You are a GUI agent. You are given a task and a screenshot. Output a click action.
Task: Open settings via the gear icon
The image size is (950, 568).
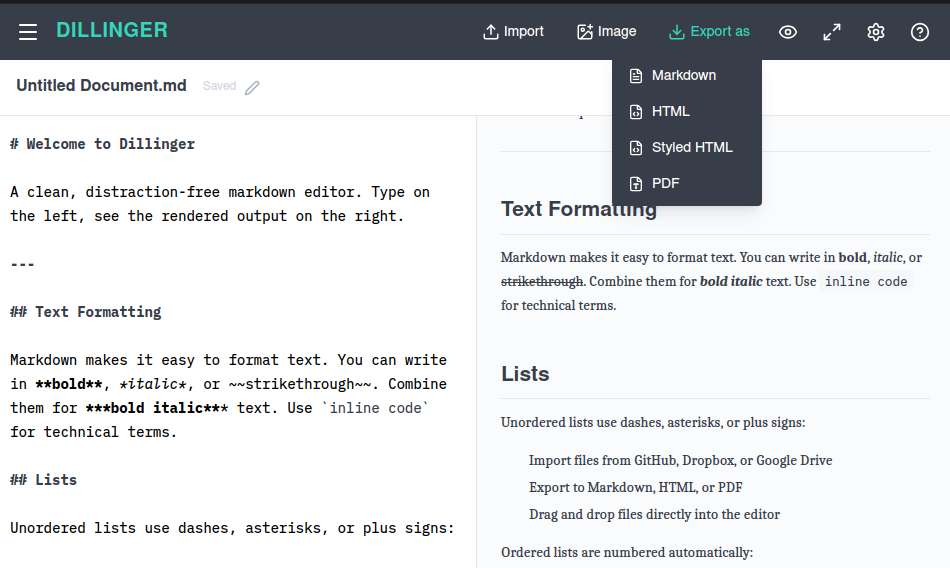pyautogui.click(x=875, y=32)
